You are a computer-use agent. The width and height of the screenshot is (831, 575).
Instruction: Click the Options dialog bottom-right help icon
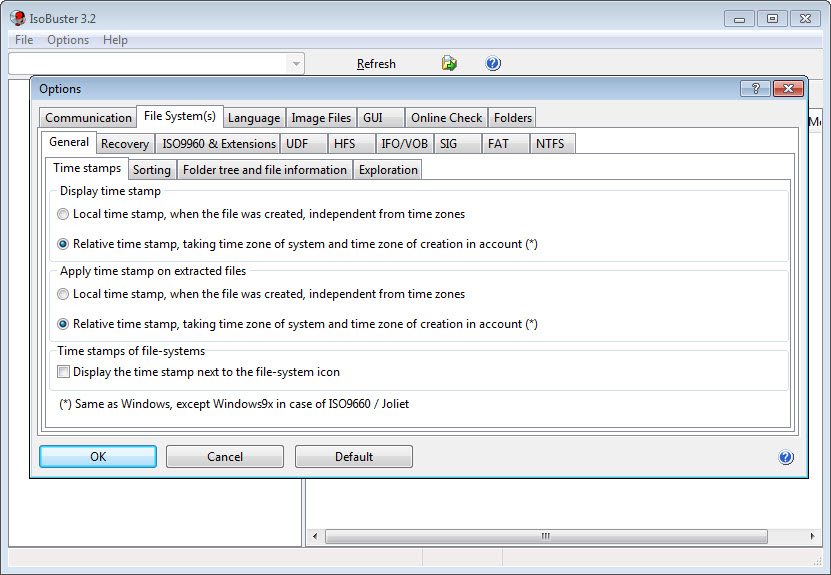pyautogui.click(x=785, y=457)
